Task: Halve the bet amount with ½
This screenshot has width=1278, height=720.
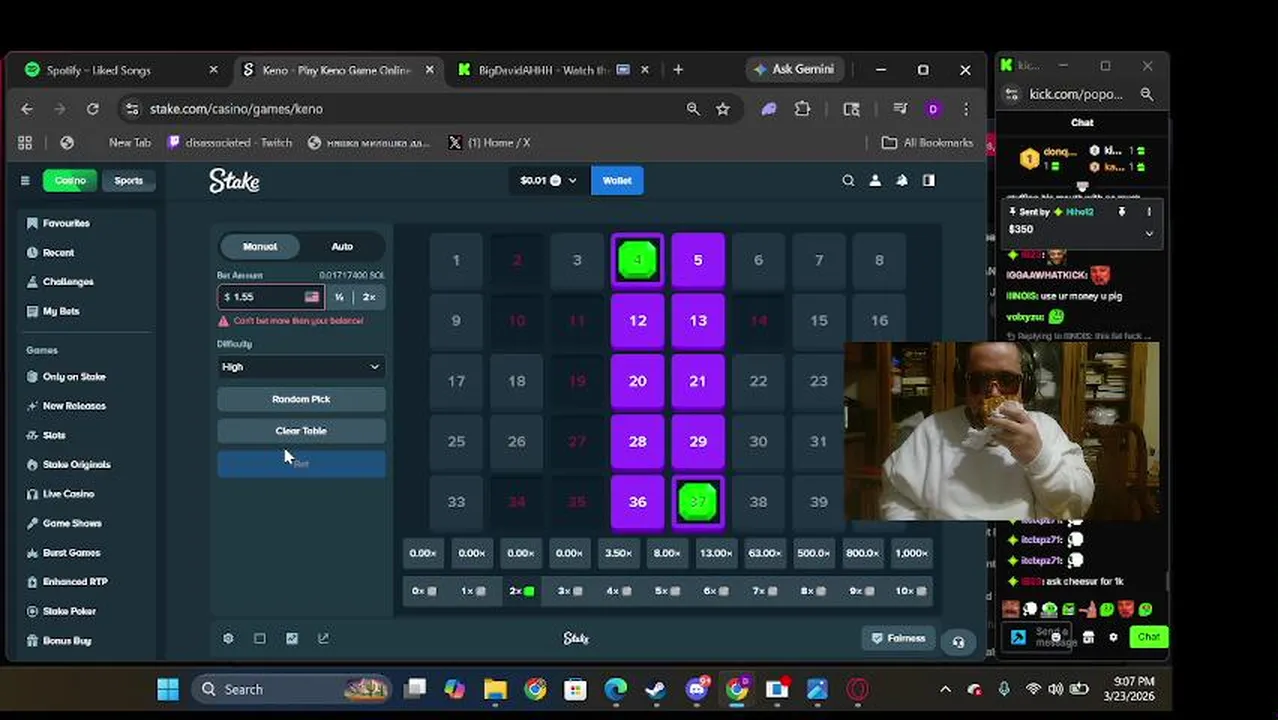Action: coord(339,297)
